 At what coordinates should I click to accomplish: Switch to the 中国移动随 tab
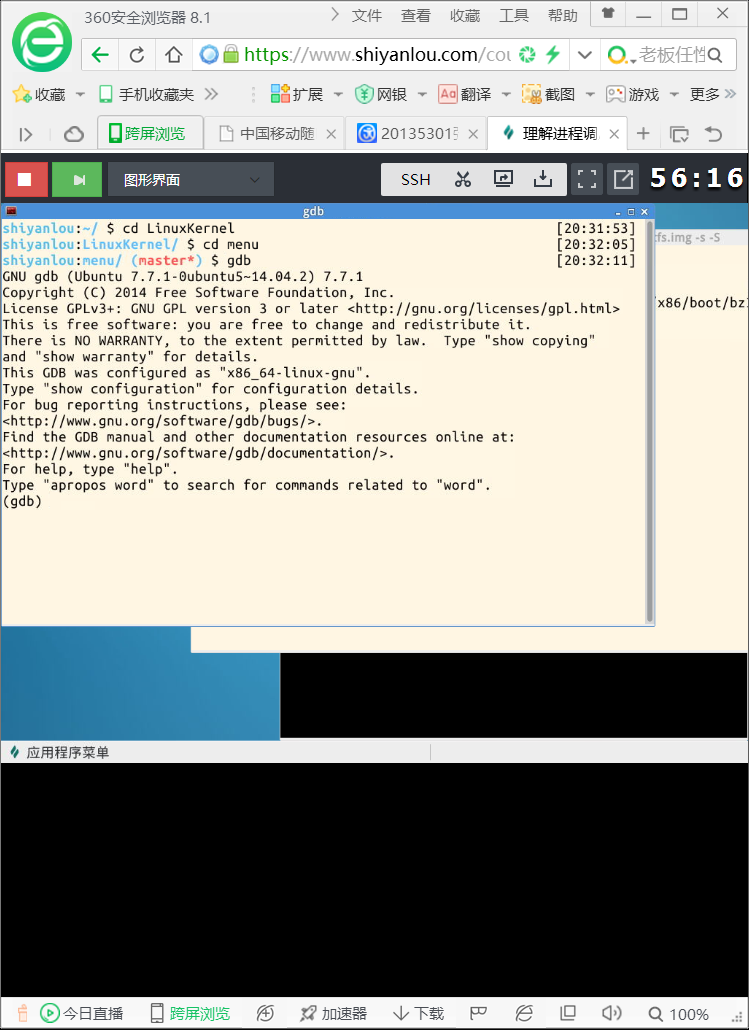[x=275, y=134]
